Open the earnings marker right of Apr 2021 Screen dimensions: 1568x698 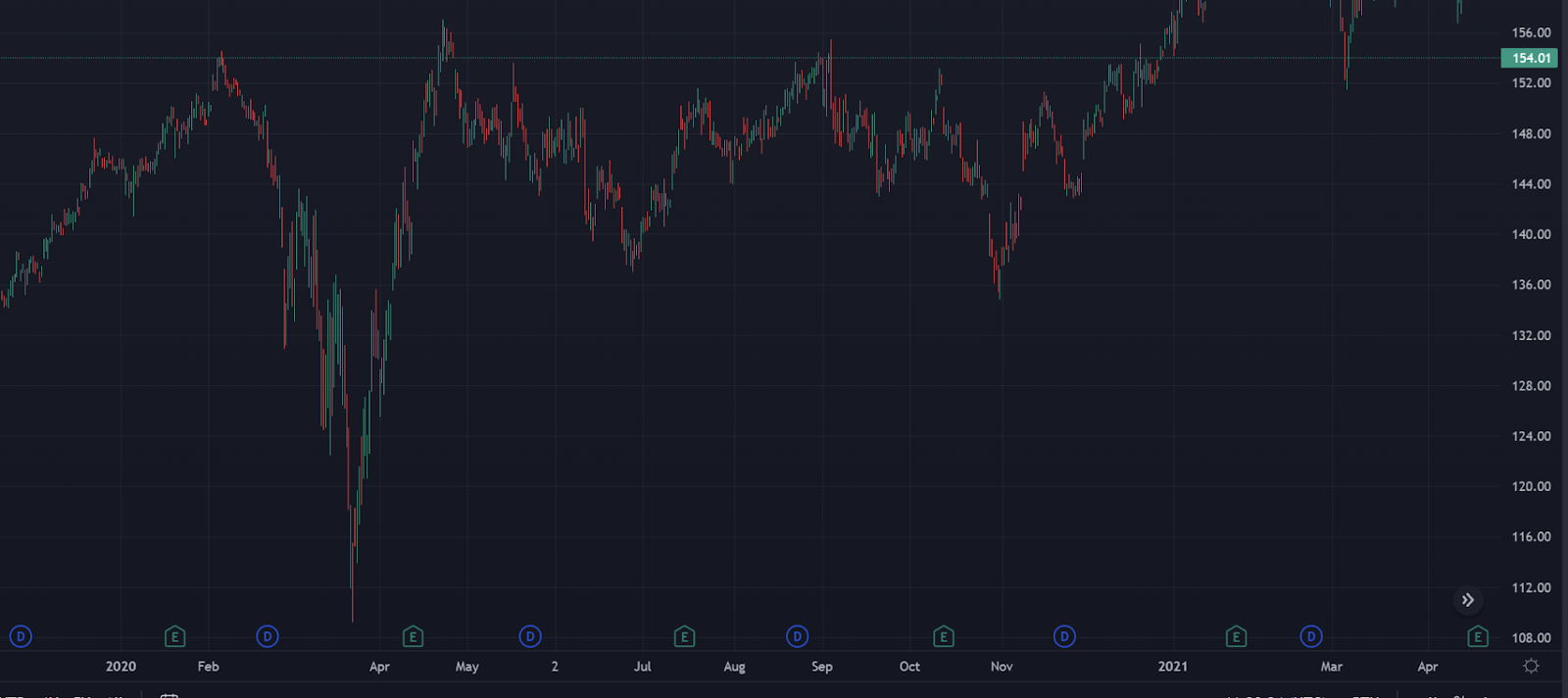[1478, 637]
